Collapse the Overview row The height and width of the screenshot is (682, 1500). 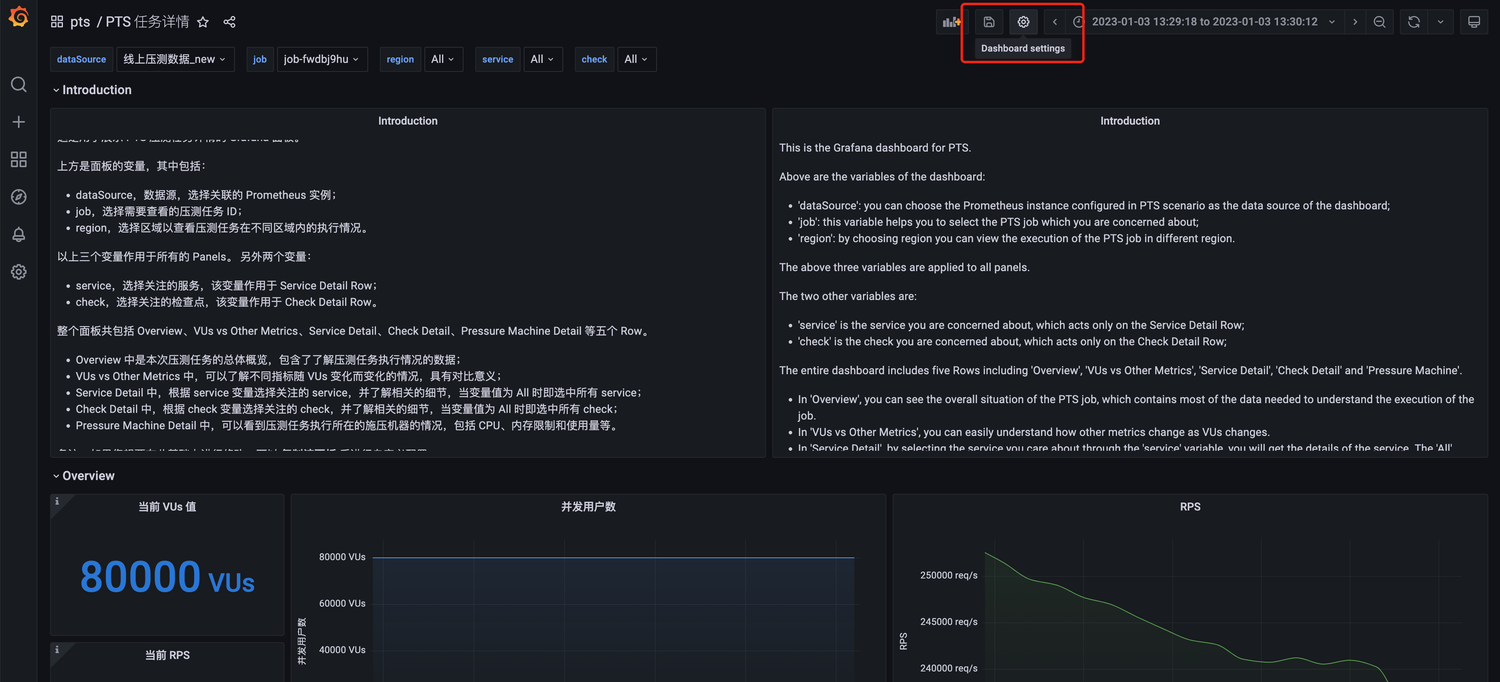[83, 476]
